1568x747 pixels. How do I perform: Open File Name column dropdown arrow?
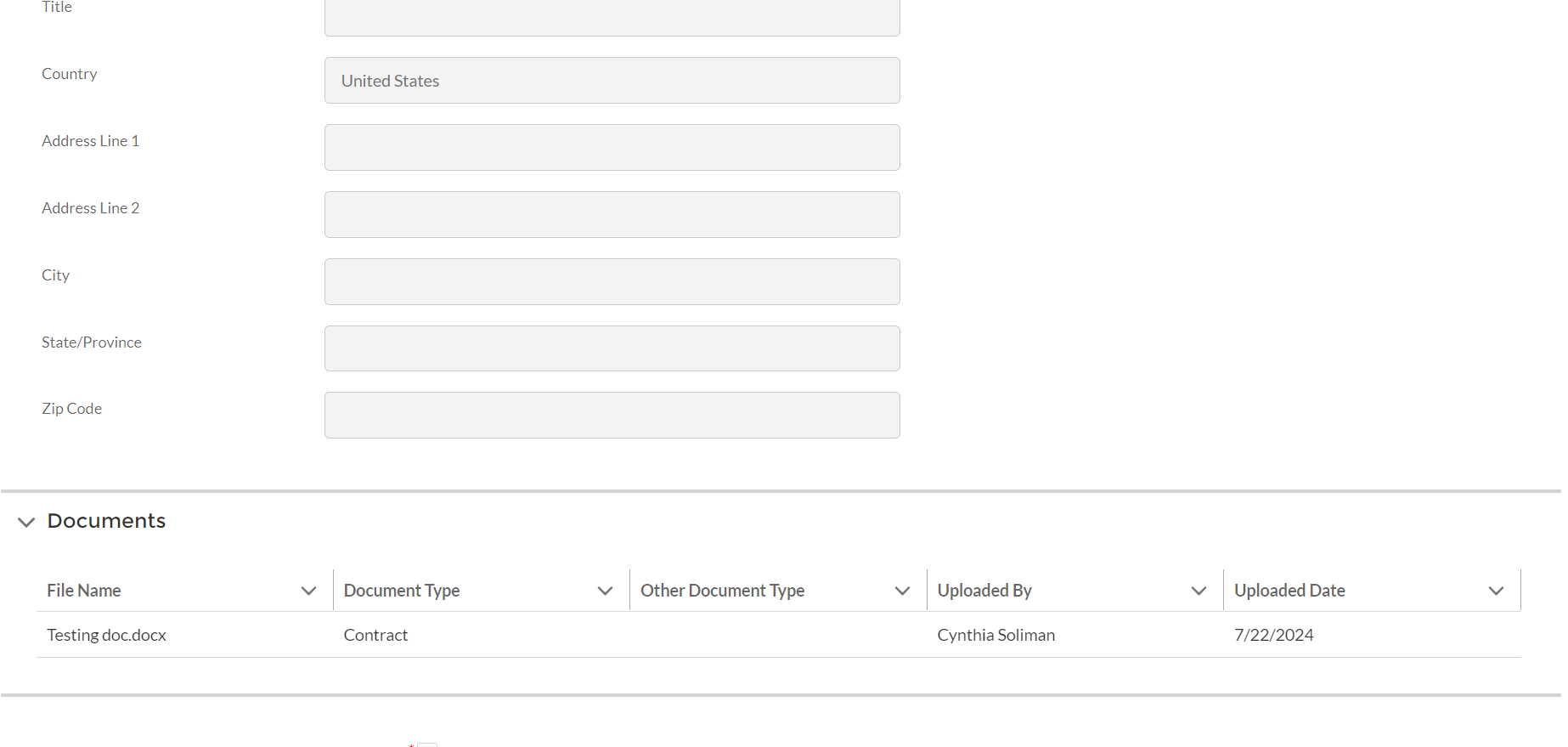[308, 591]
